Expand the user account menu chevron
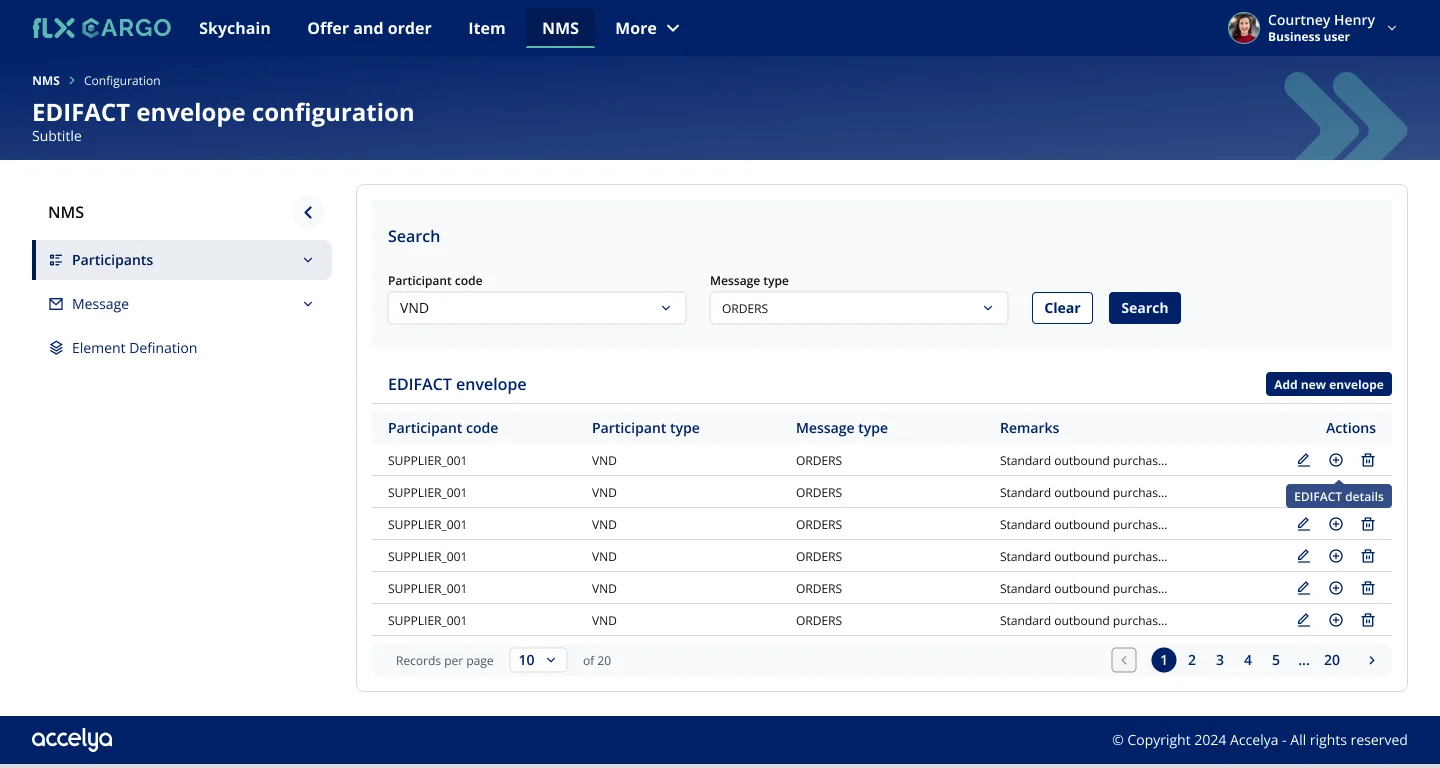The height and width of the screenshot is (768, 1440). tap(1392, 28)
